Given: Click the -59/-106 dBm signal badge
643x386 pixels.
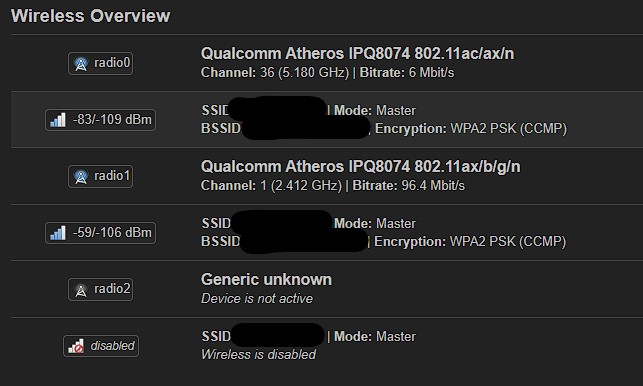Looking at the screenshot, I should pos(100,233).
